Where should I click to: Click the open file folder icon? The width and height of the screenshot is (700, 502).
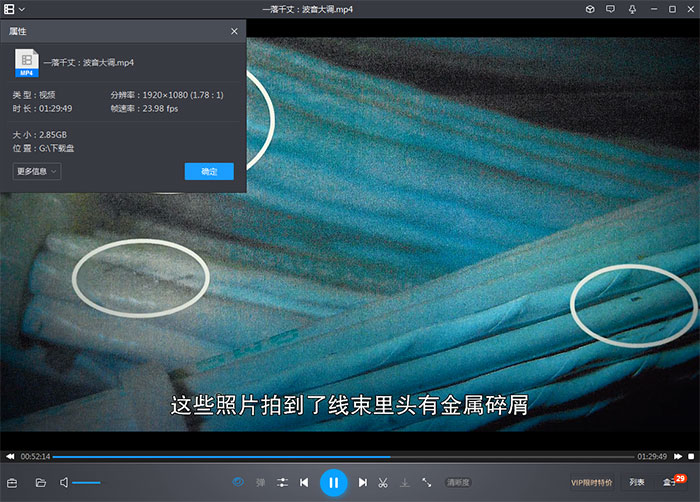pyautogui.click(x=41, y=482)
